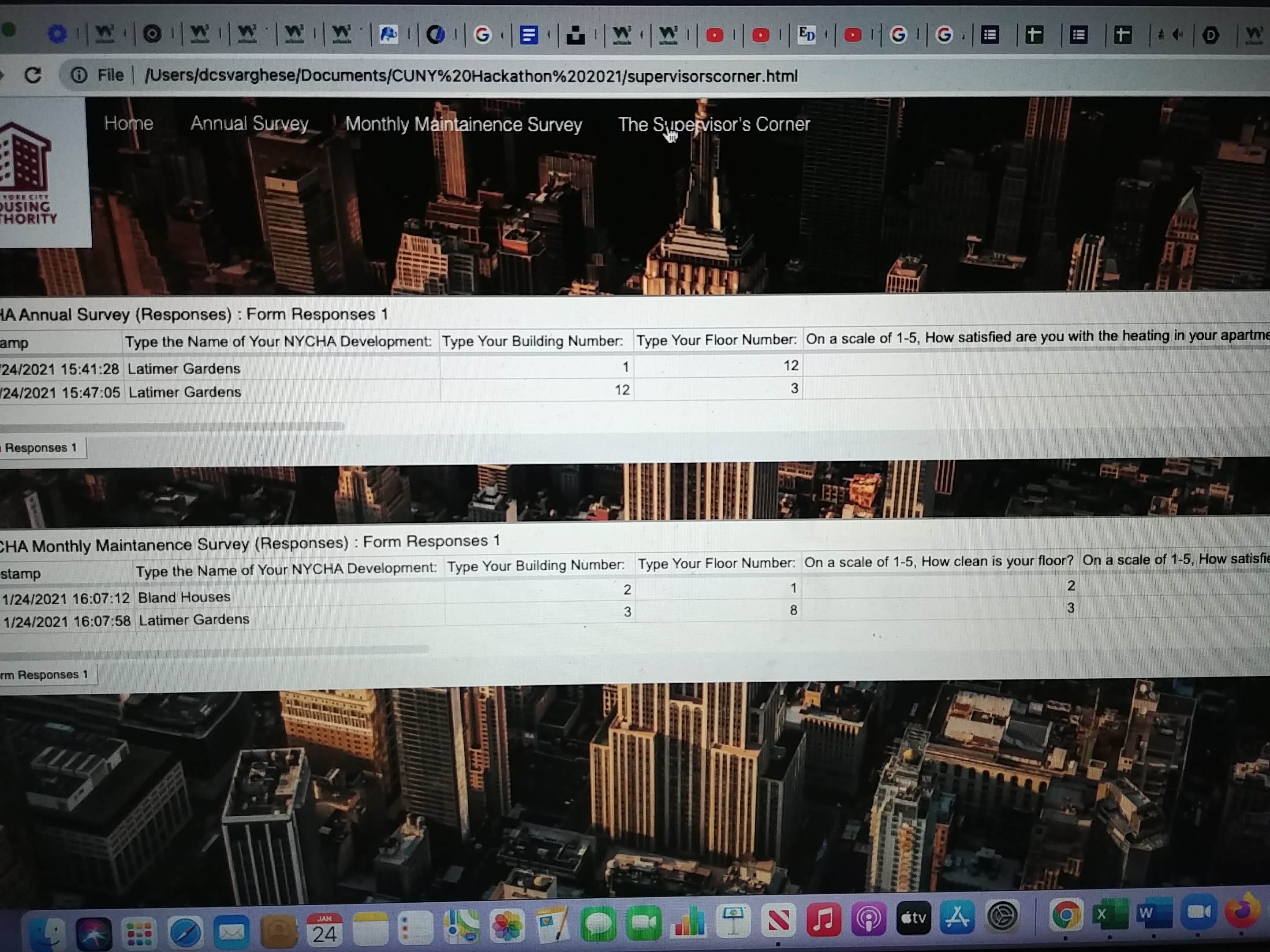The width and height of the screenshot is (1270, 952).
Task: Click the address bar URL
Action: (471, 76)
